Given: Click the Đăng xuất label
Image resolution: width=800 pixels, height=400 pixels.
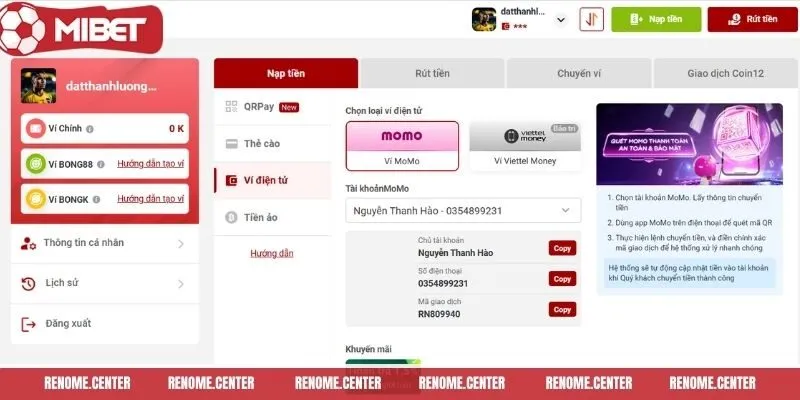Looking at the screenshot, I should [68, 323].
